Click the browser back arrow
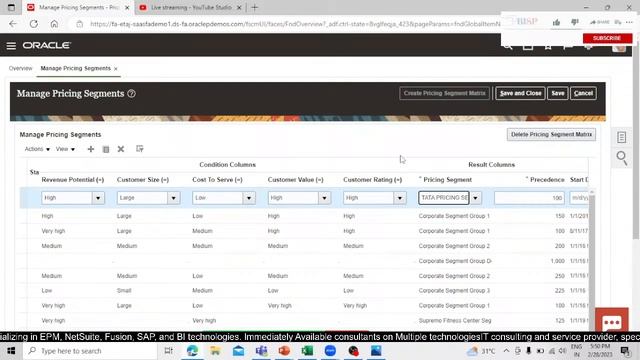Viewport: 640px width, 360px height. tap(13, 24)
